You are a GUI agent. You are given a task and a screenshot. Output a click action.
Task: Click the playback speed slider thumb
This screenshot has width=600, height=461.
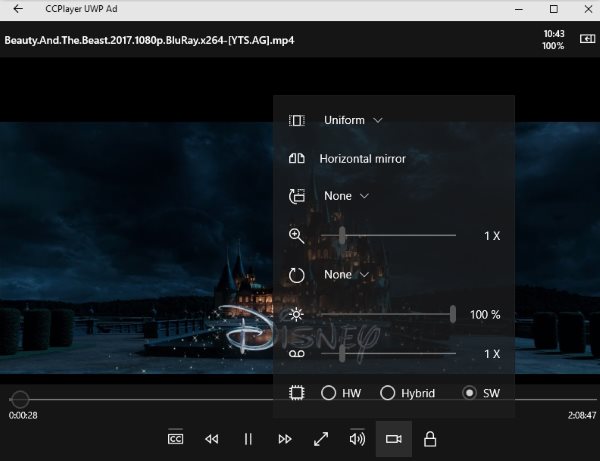(x=342, y=353)
